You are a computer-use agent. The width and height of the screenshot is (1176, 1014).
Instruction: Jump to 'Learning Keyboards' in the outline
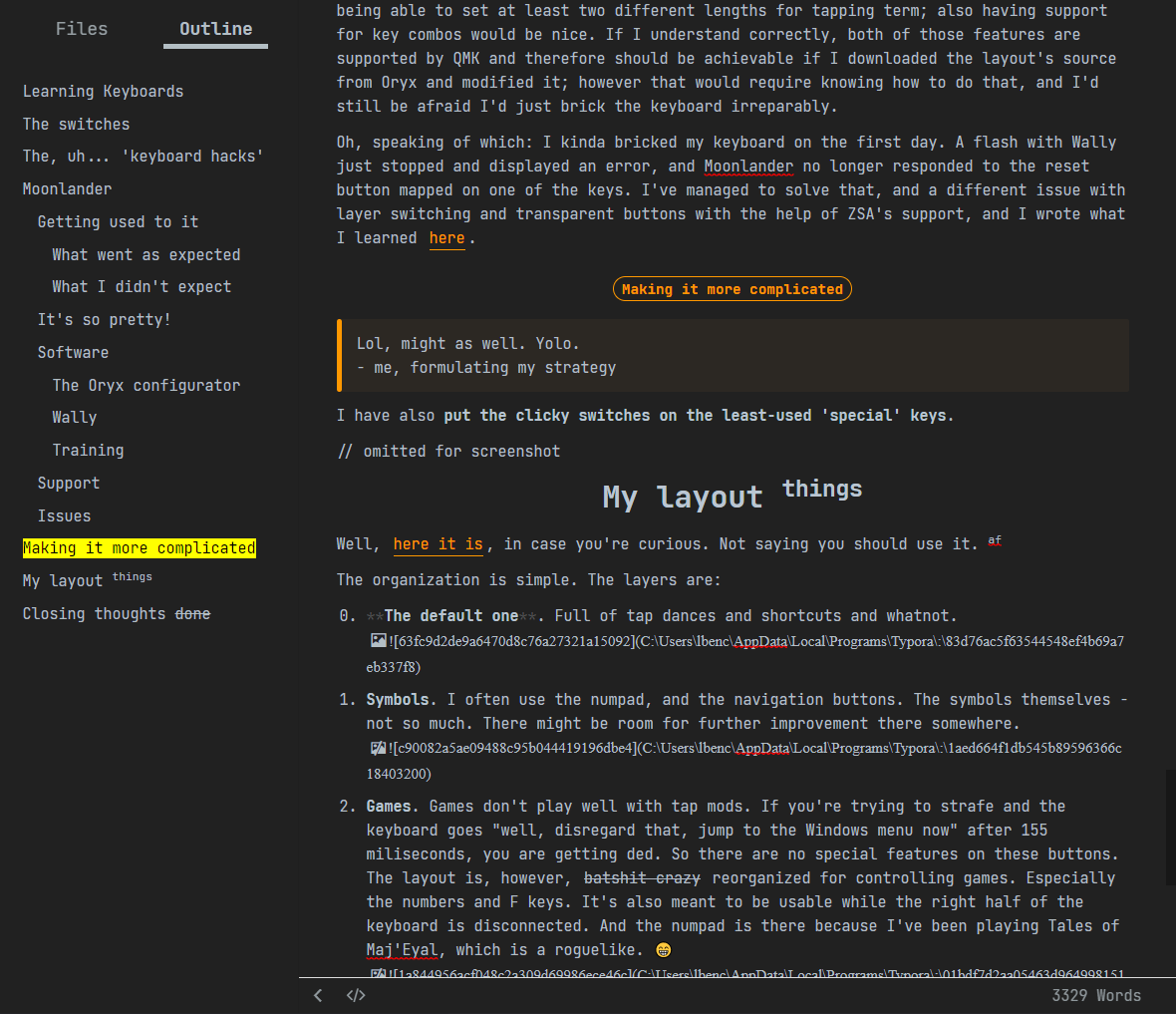click(103, 92)
